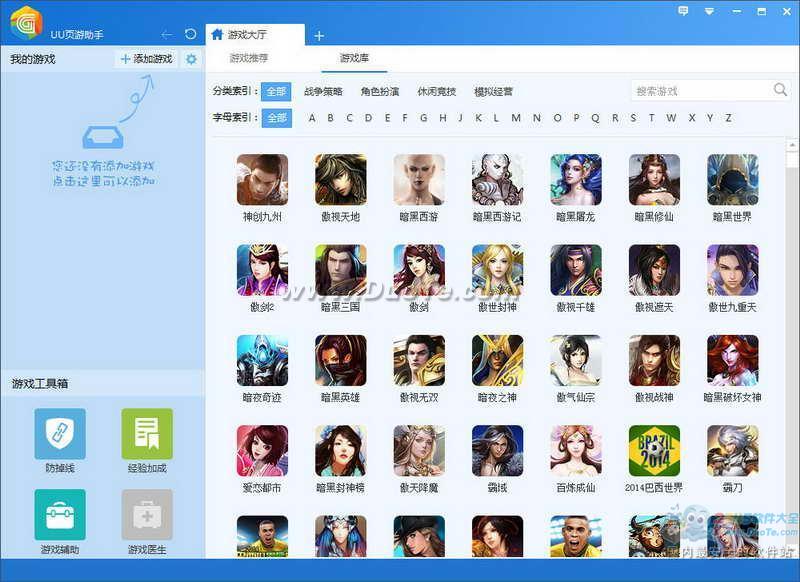The width and height of the screenshot is (800, 582).
Task: Filter games by letter A
Action: [x=312, y=118]
